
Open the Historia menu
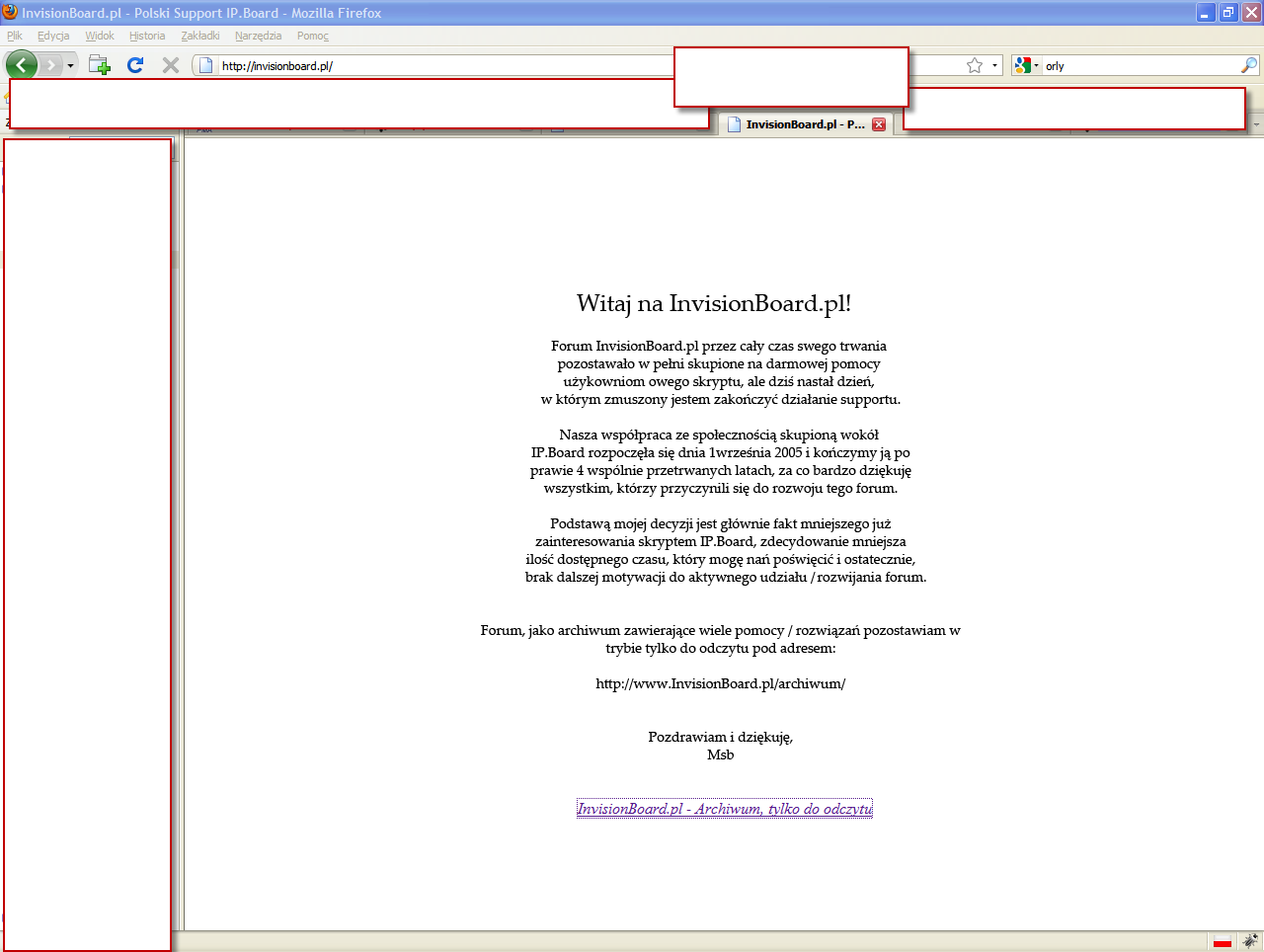[x=147, y=36]
